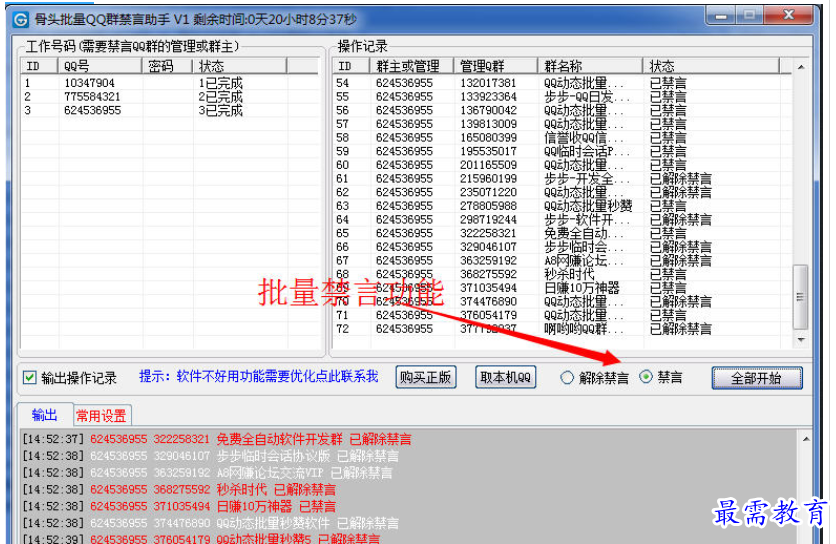Screen dimensions: 836x544
Task: Click output line 步步临时会话协议版 已解除禁言
Action: 211,457
